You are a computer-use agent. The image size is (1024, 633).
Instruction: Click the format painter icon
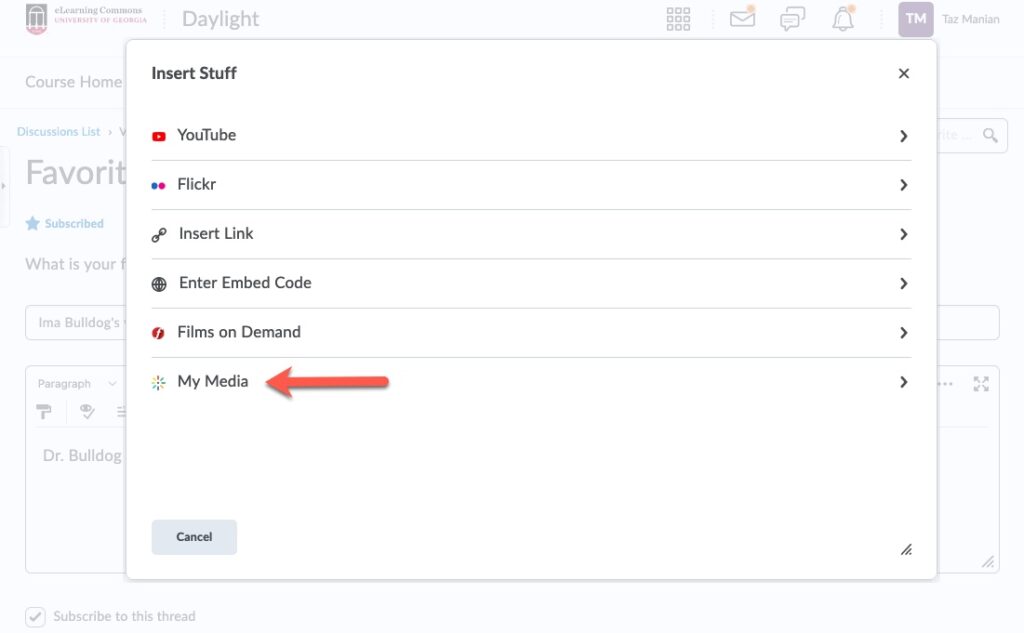pyautogui.click(x=44, y=411)
